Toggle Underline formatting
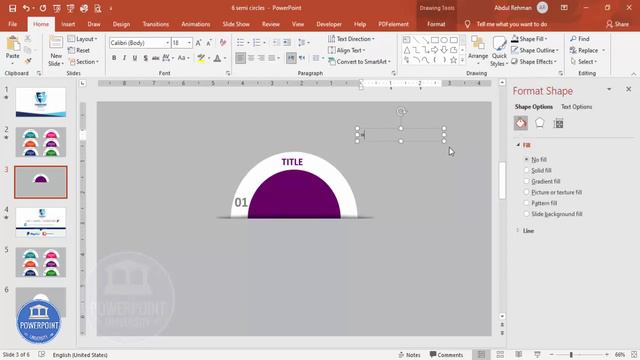This screenshot has width=640, height=360. click(x=135, y=58)
